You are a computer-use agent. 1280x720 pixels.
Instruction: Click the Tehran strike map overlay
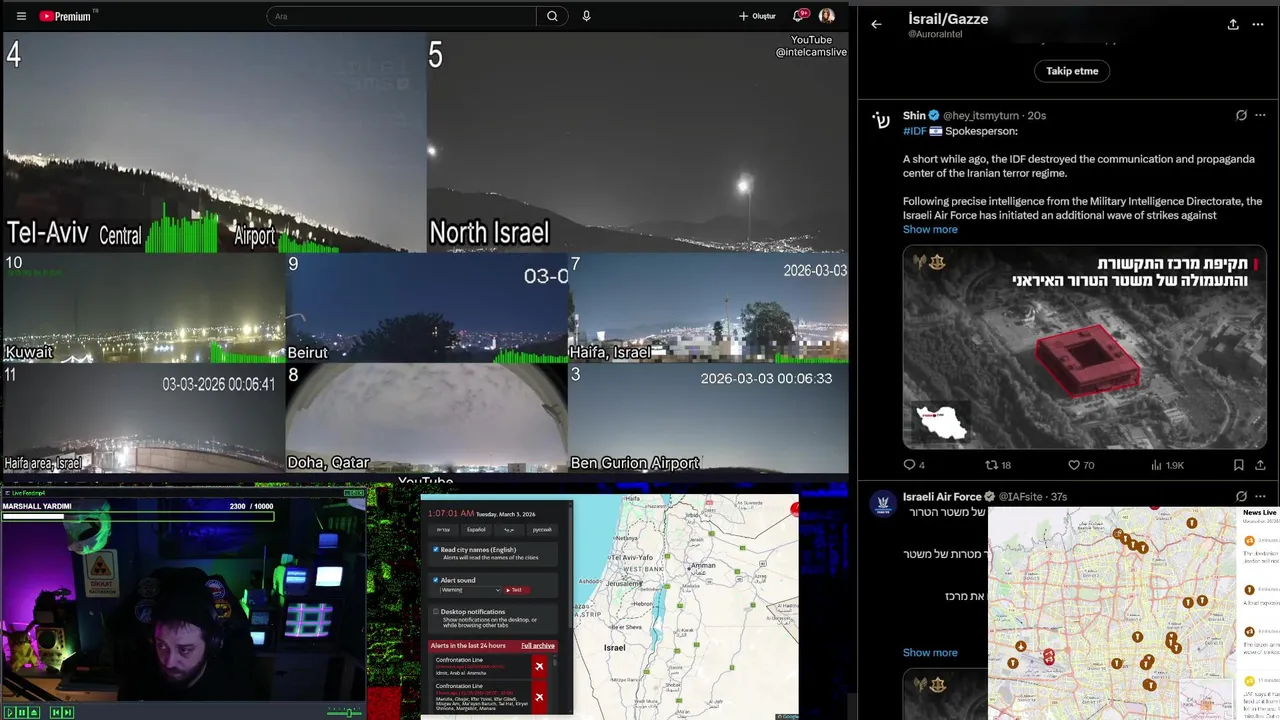click(x=1112, y=612)
